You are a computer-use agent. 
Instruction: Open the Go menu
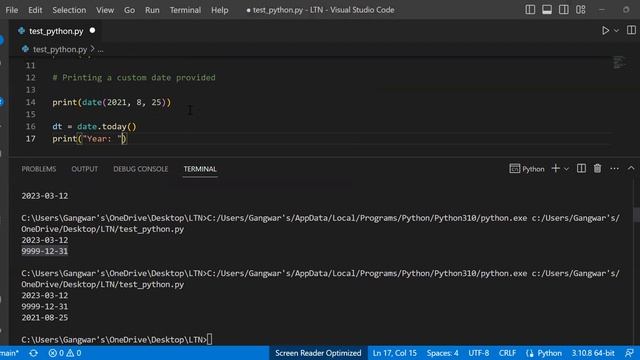click(129, 10)
